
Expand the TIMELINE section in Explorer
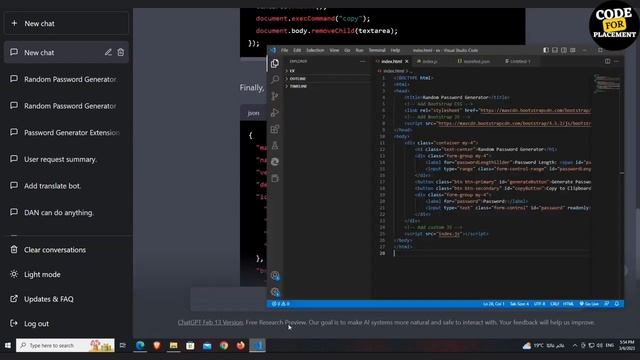tap(327, 87)
